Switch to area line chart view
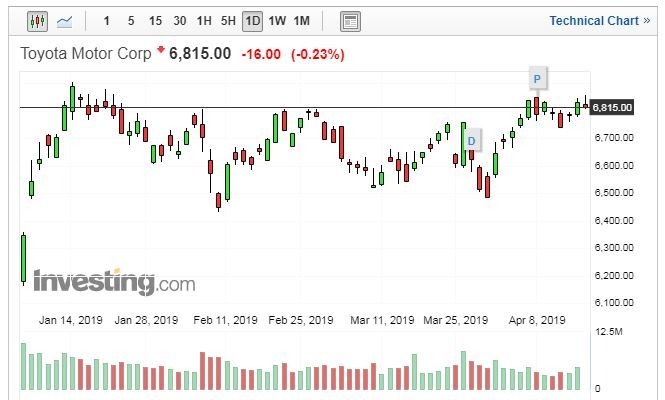The height and width of the screenshot is (400, 665). [x=64, y=21]
